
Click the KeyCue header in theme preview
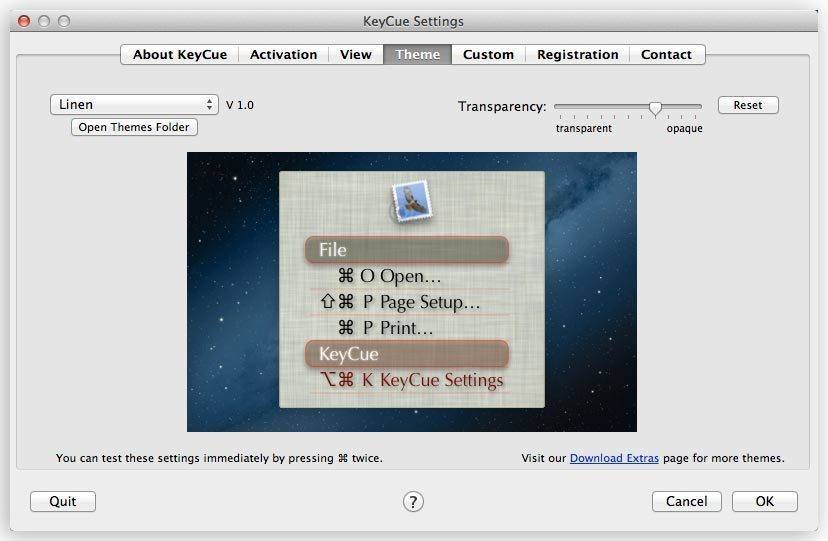coord(407,354)
